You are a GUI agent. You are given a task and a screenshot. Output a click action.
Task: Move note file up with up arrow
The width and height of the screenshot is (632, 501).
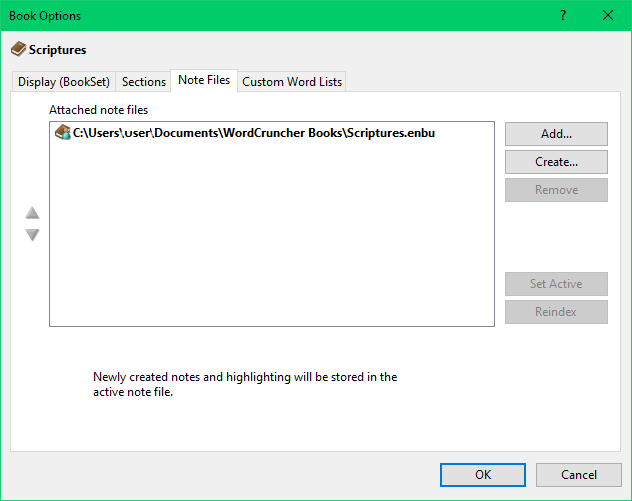(32, 213)
